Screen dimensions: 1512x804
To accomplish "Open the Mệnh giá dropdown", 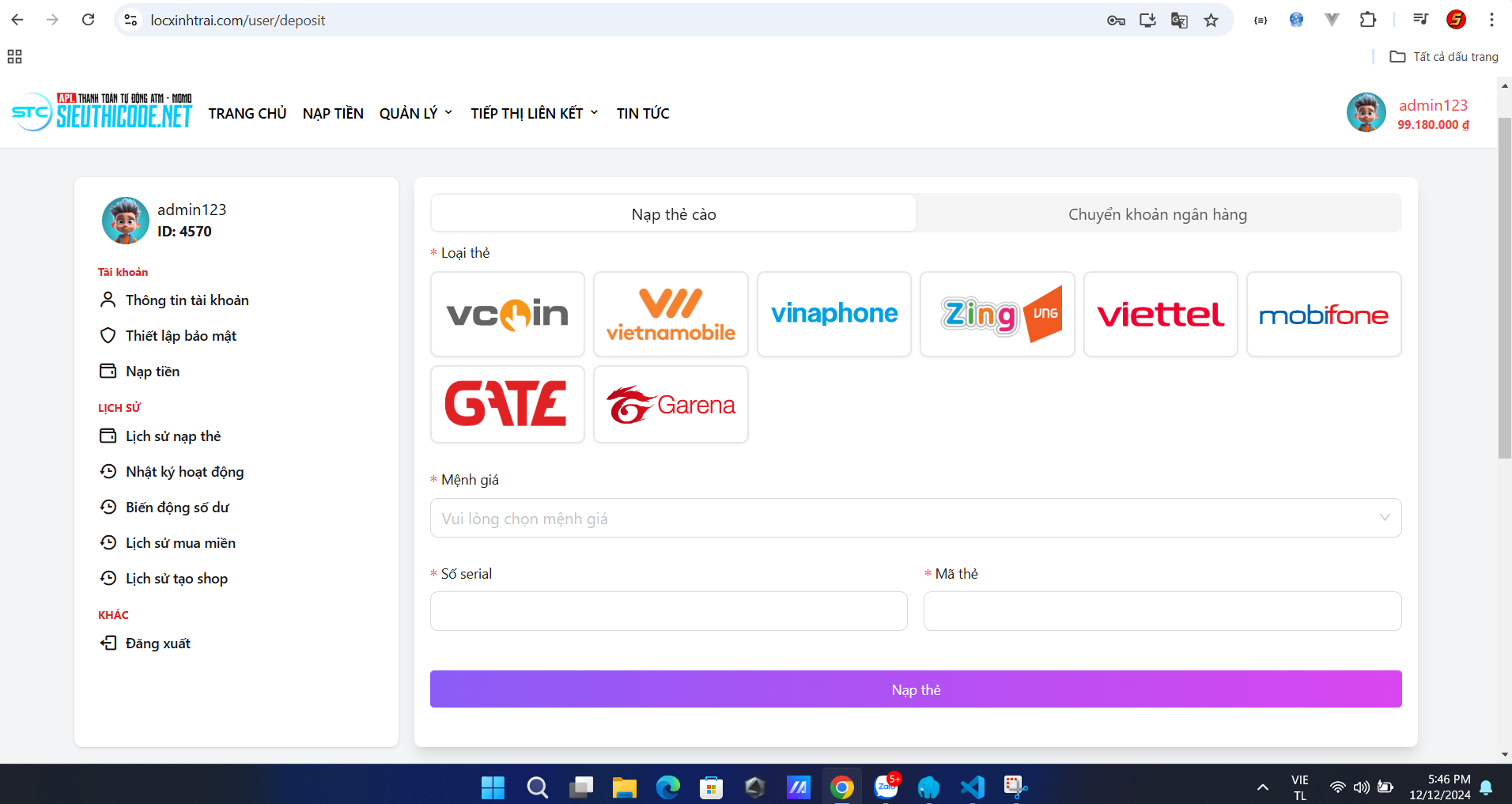I will click(915, 518).
